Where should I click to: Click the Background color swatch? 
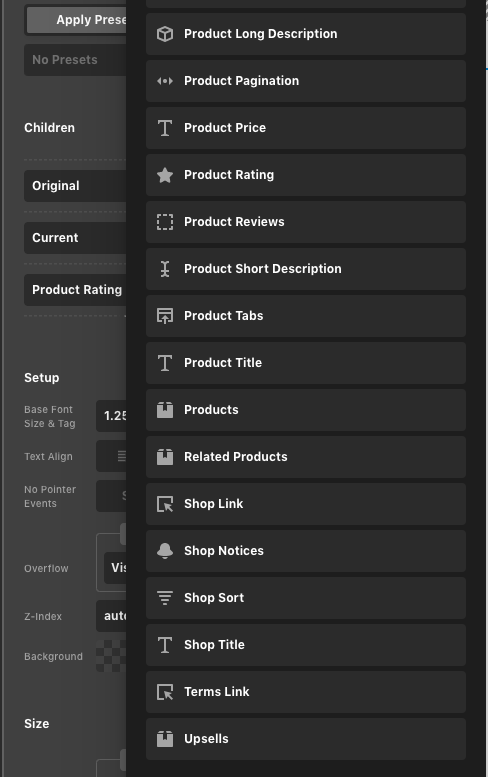point(111,656)
